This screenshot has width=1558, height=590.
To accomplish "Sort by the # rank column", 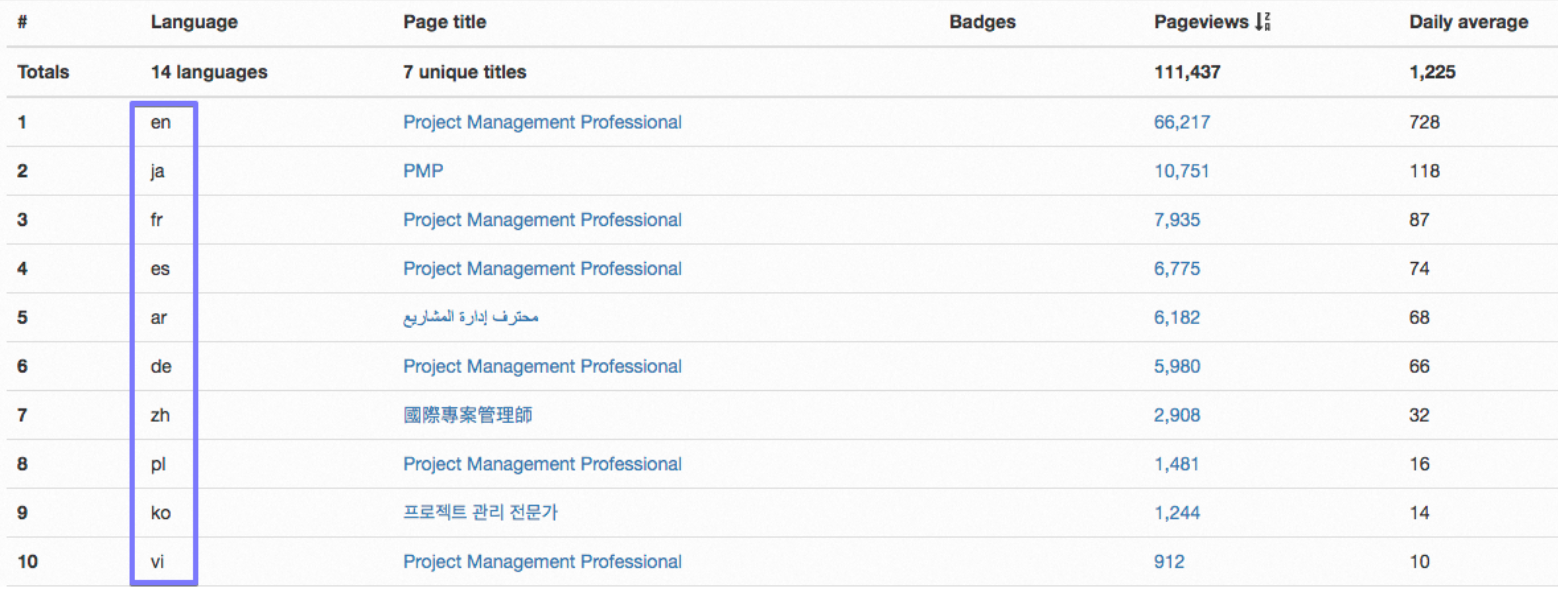I will 22,22.
